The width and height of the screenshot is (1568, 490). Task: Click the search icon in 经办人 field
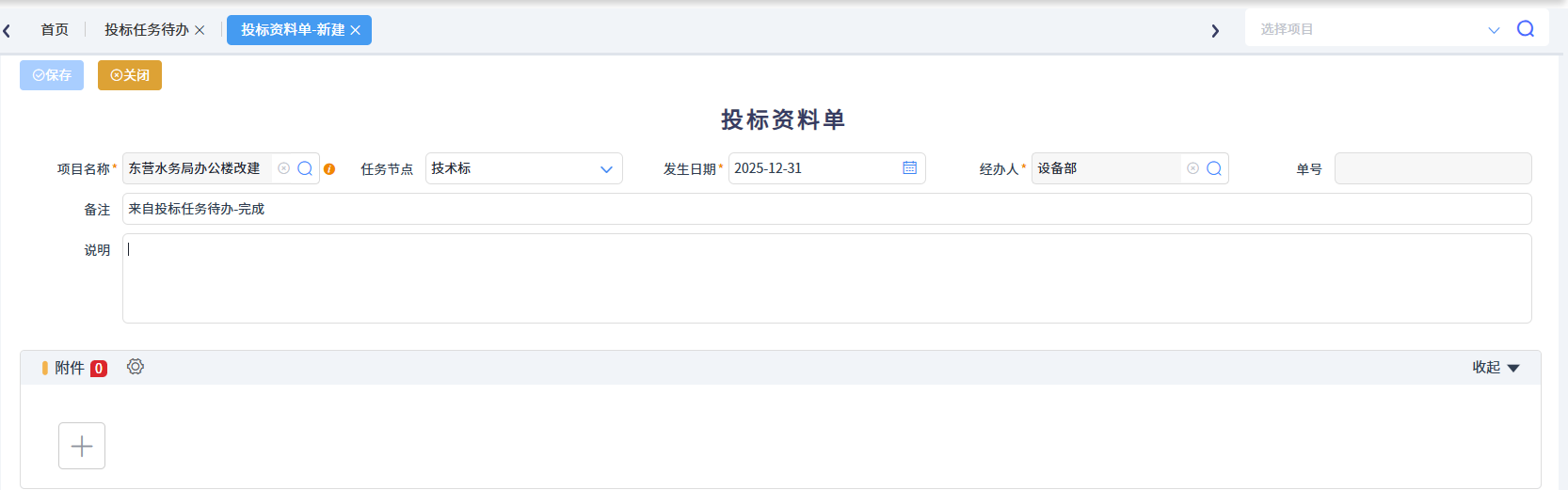(x=1214, y=168)
